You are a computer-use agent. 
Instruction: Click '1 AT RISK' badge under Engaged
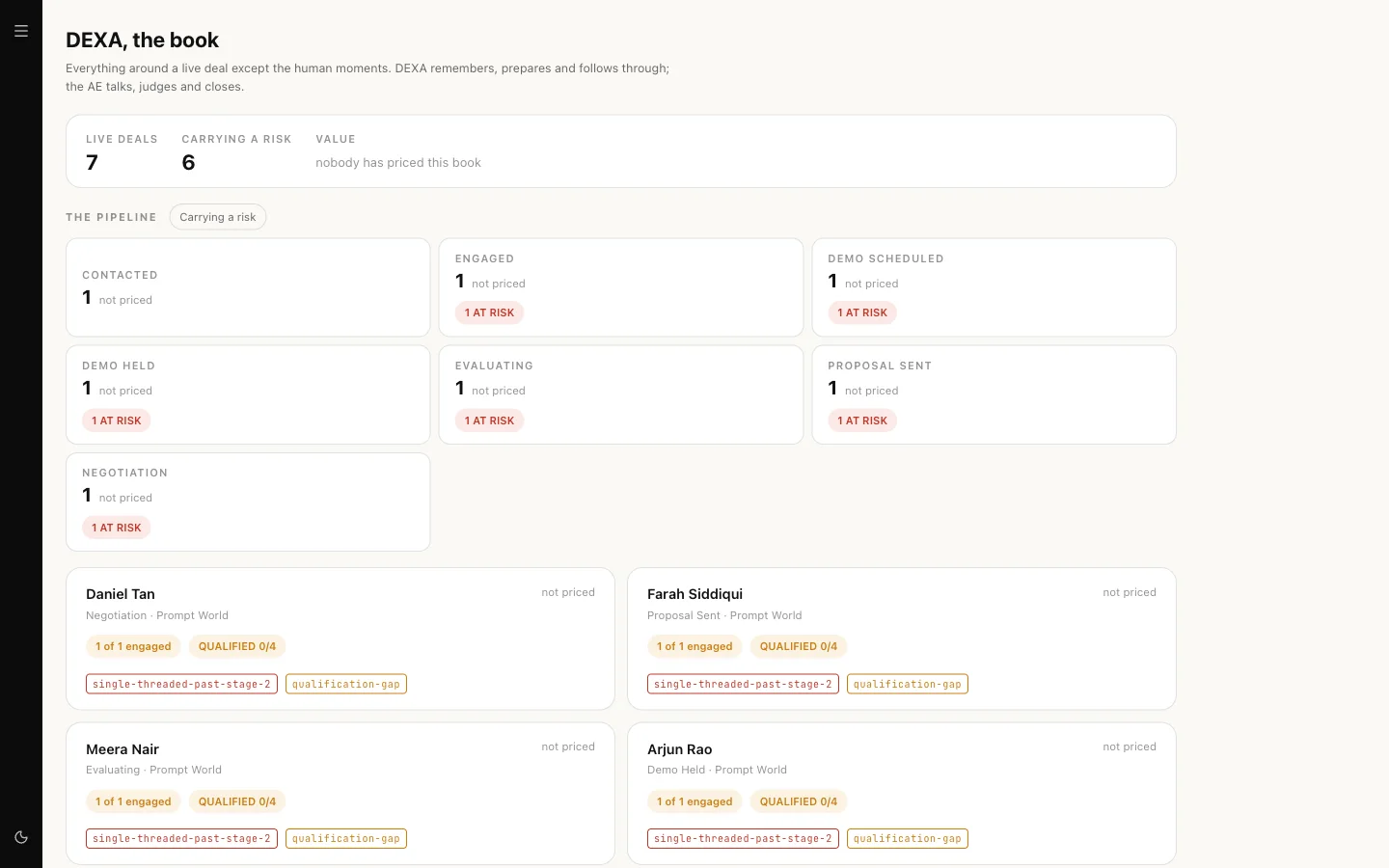pyautogui.click(x=489, y=312)
